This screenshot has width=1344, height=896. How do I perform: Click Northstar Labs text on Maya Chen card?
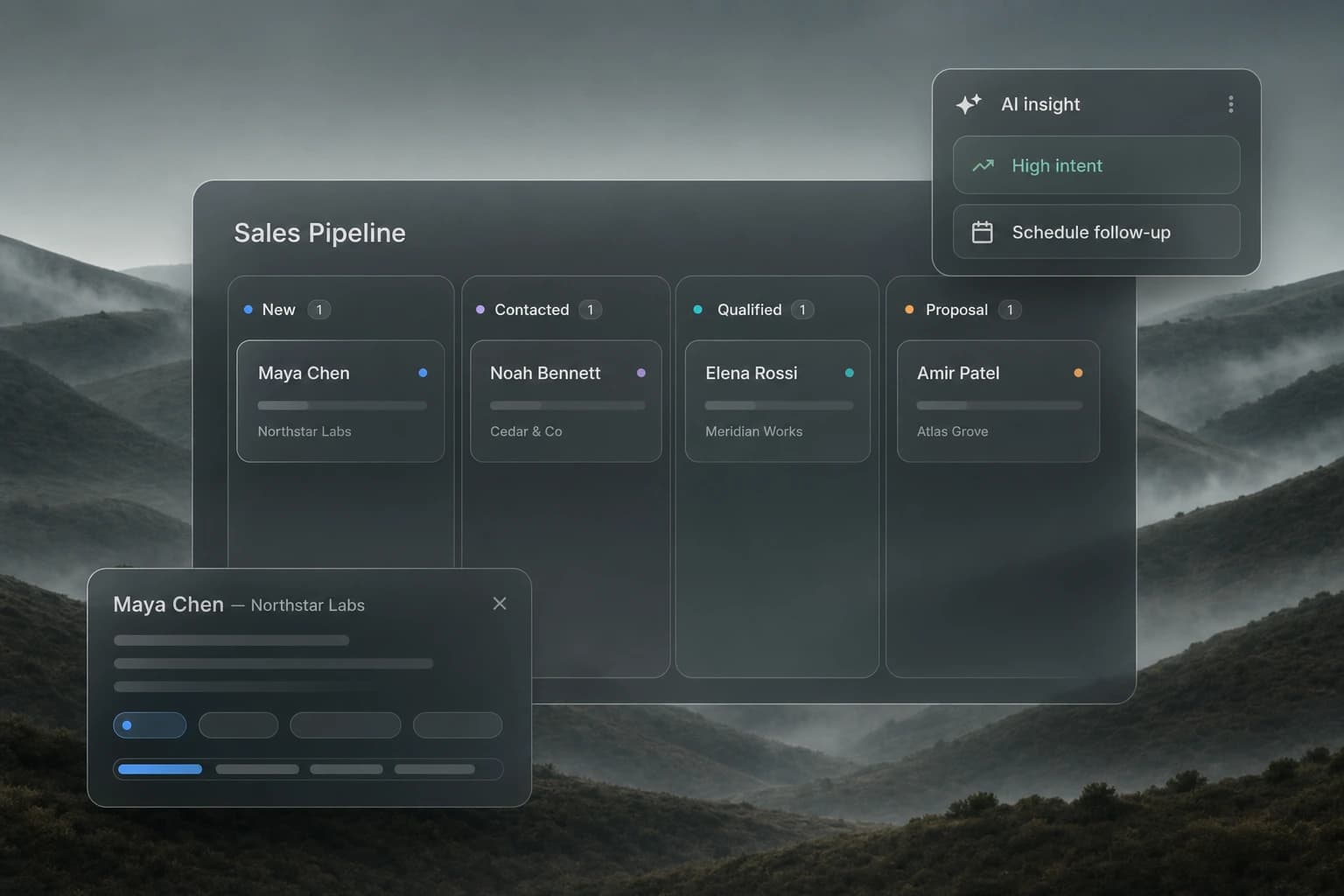pos(304,431)
